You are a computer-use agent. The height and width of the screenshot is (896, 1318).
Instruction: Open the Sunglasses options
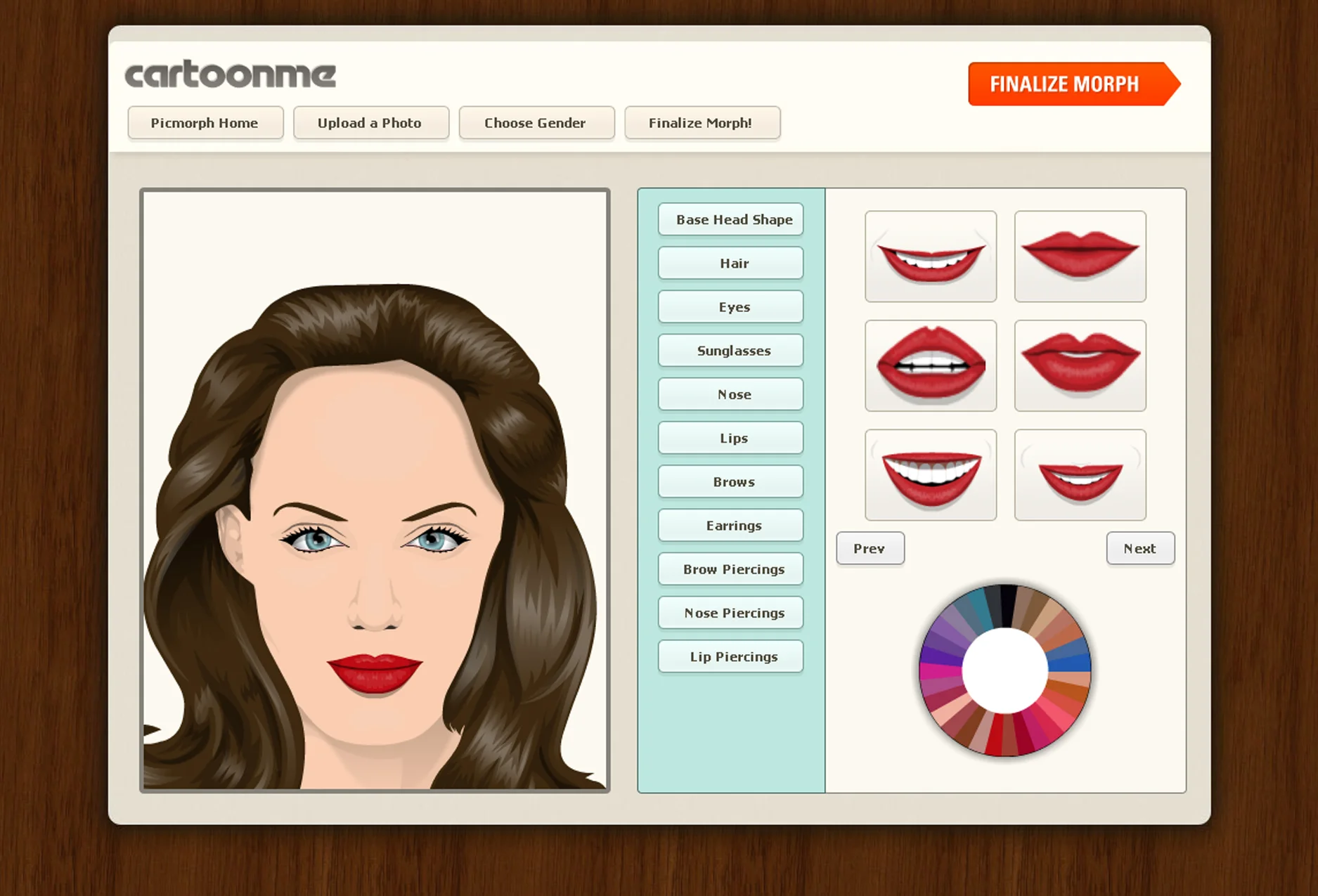pos(730,350)
